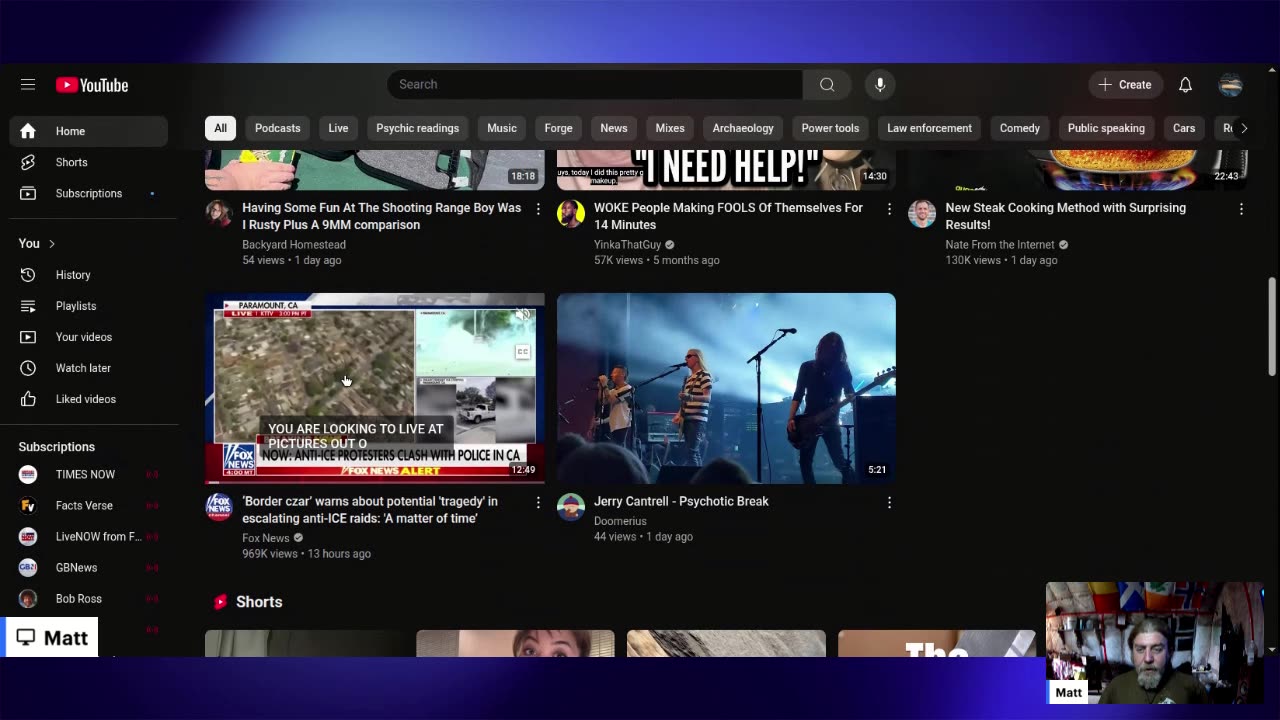Open options menu for Border czar video
Viewport: 1280px width, 720px height.
point(538,502)
